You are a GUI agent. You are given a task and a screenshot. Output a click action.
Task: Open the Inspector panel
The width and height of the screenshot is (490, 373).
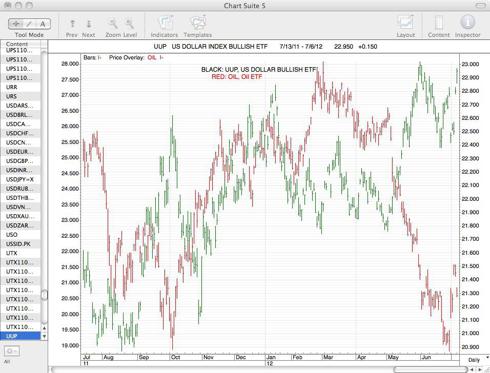(468, 27)
